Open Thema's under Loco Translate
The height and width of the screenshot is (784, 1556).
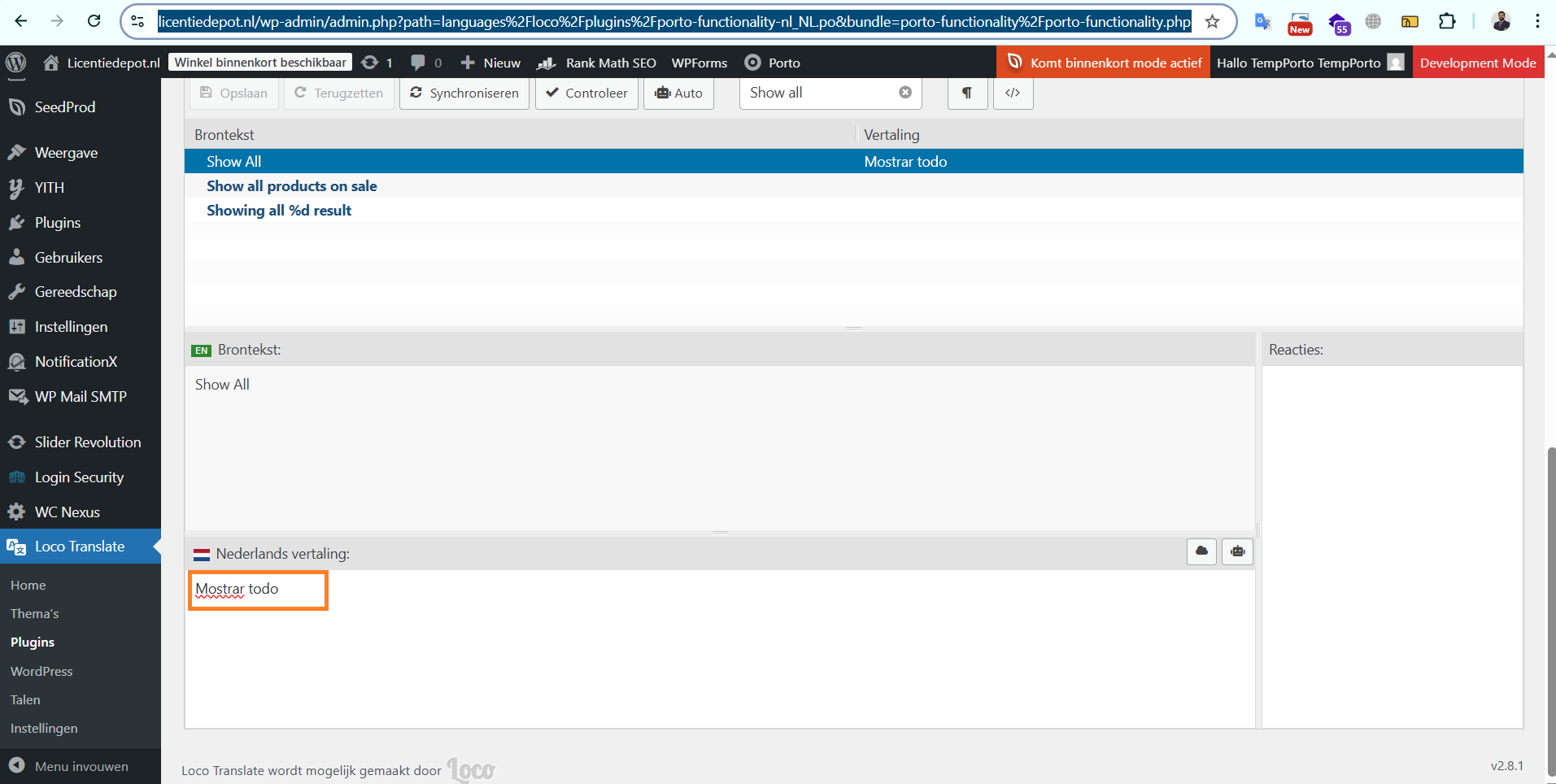pyautogui.click(x=35, y=614)
